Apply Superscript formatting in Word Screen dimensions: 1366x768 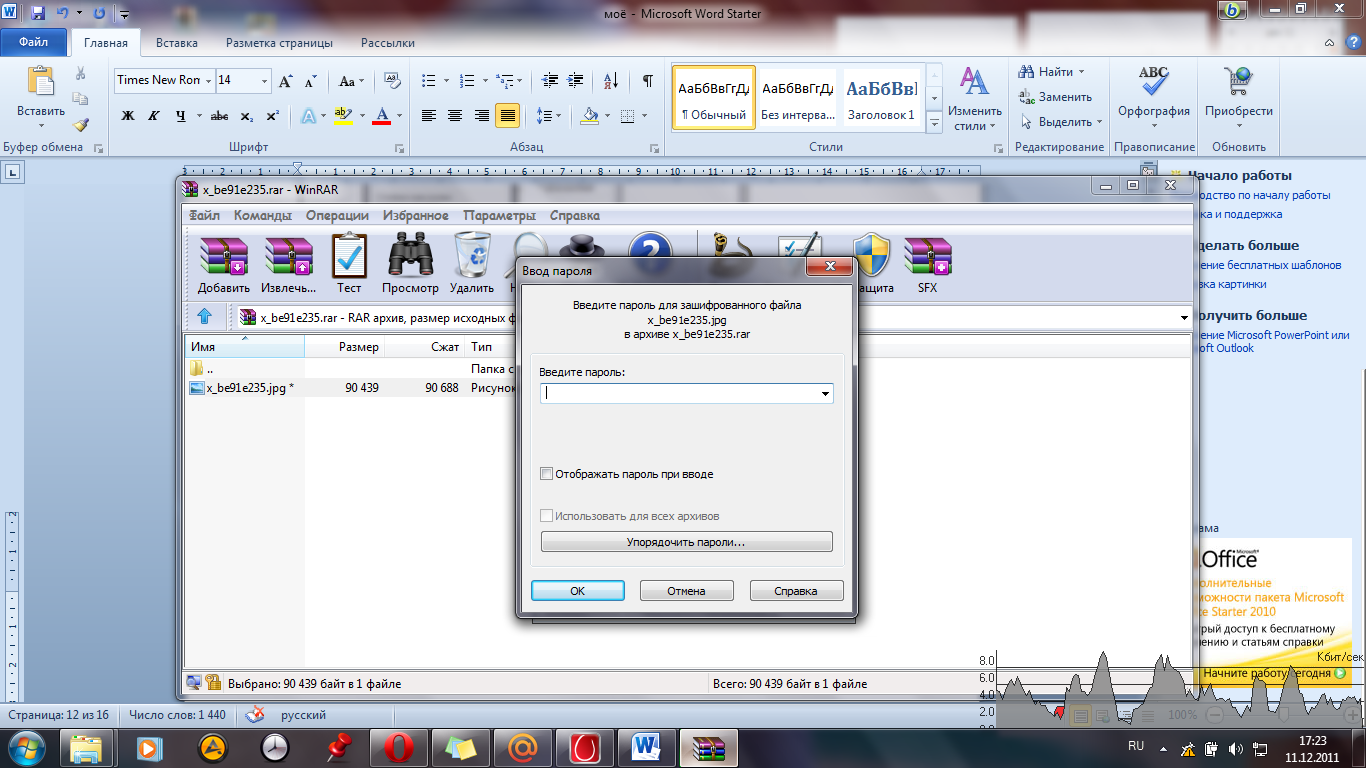(272, 116)
